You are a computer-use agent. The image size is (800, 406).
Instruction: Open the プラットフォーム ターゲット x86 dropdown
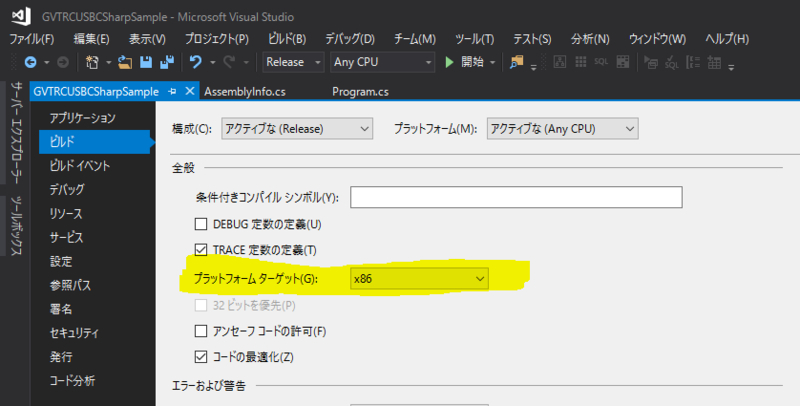pyautogui.click(x=419, y=279)
